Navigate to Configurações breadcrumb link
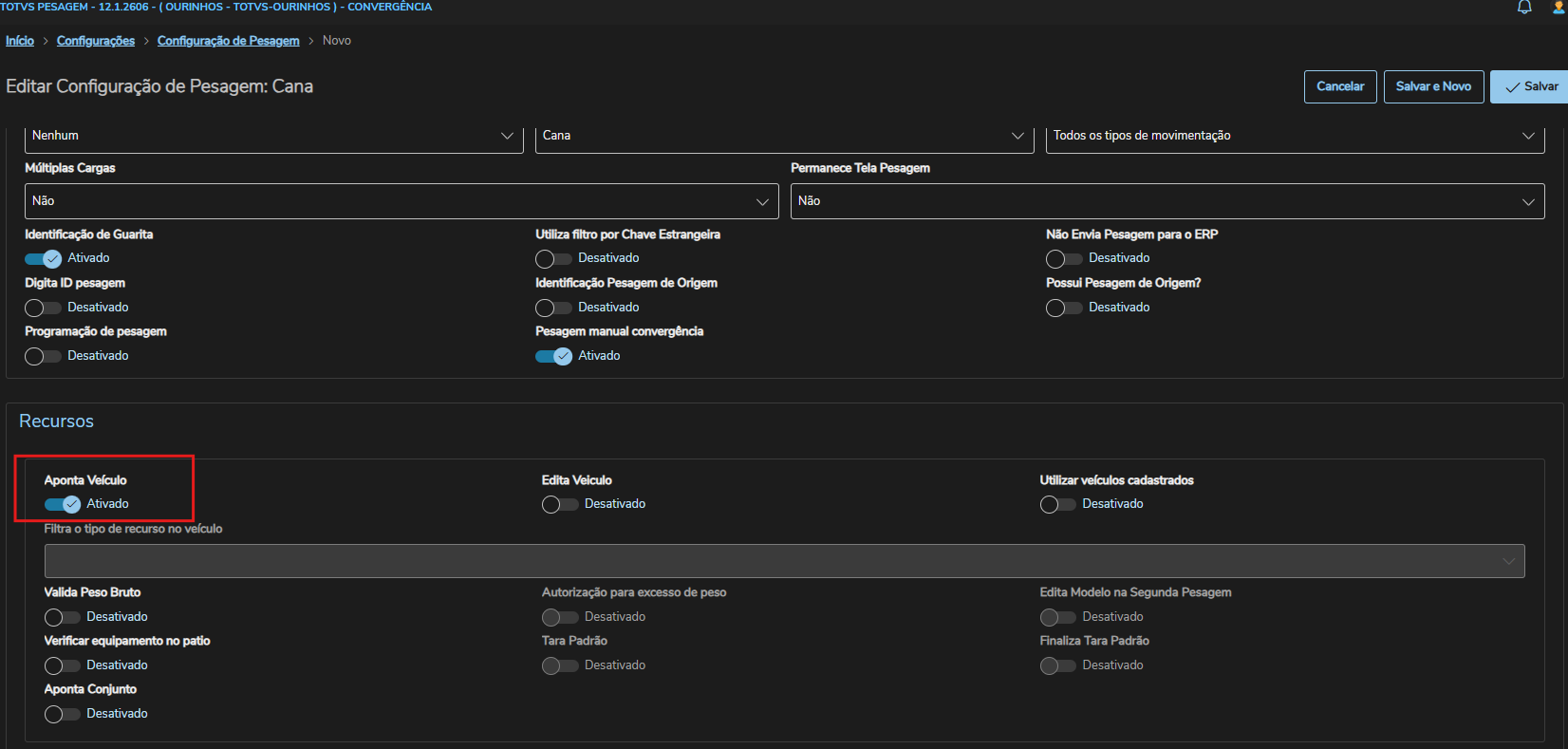The height and width of the screenshot is (749, 1568). click(x=96, y=41)
